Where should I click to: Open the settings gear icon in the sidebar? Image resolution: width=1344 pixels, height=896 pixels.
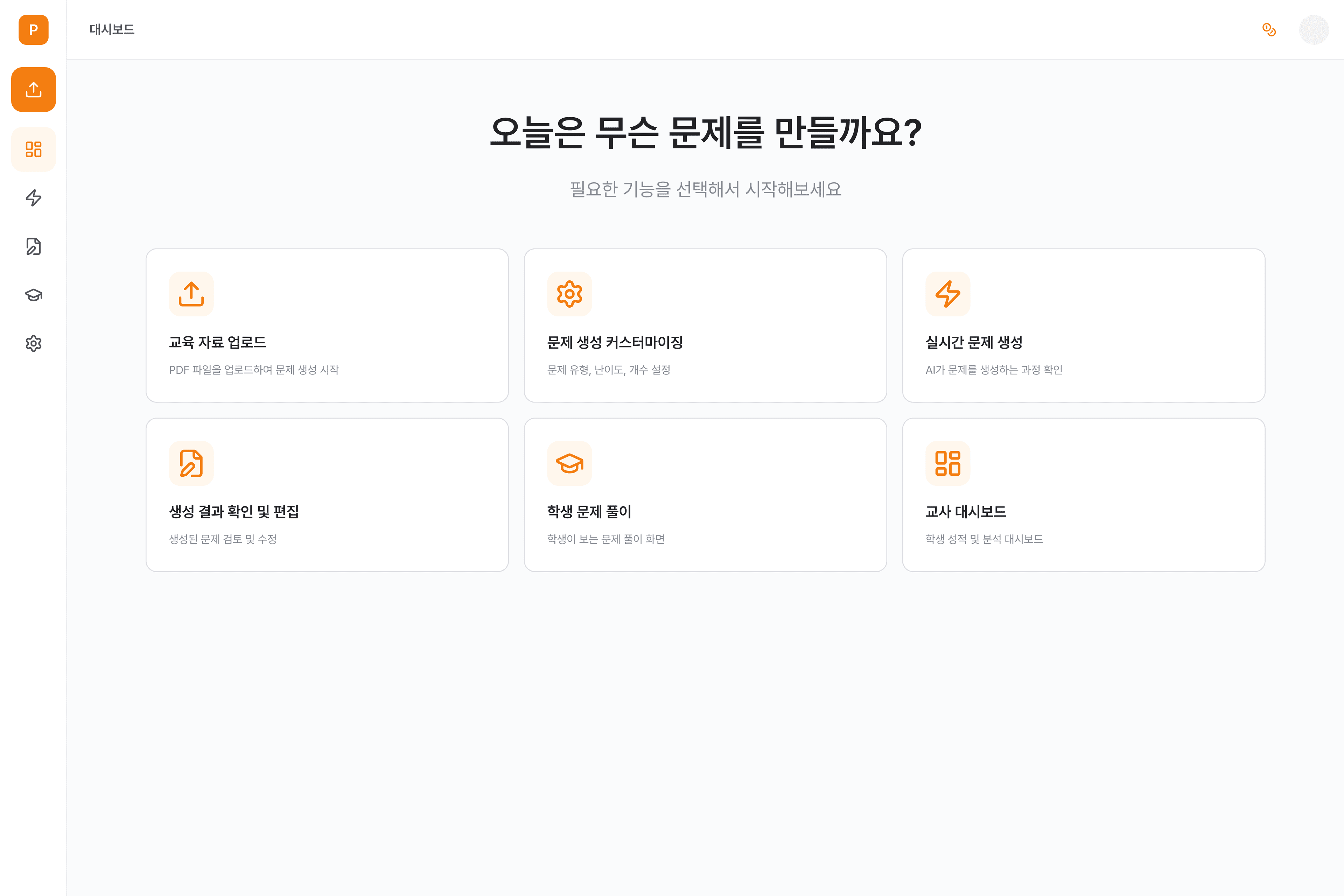(33, 343)
